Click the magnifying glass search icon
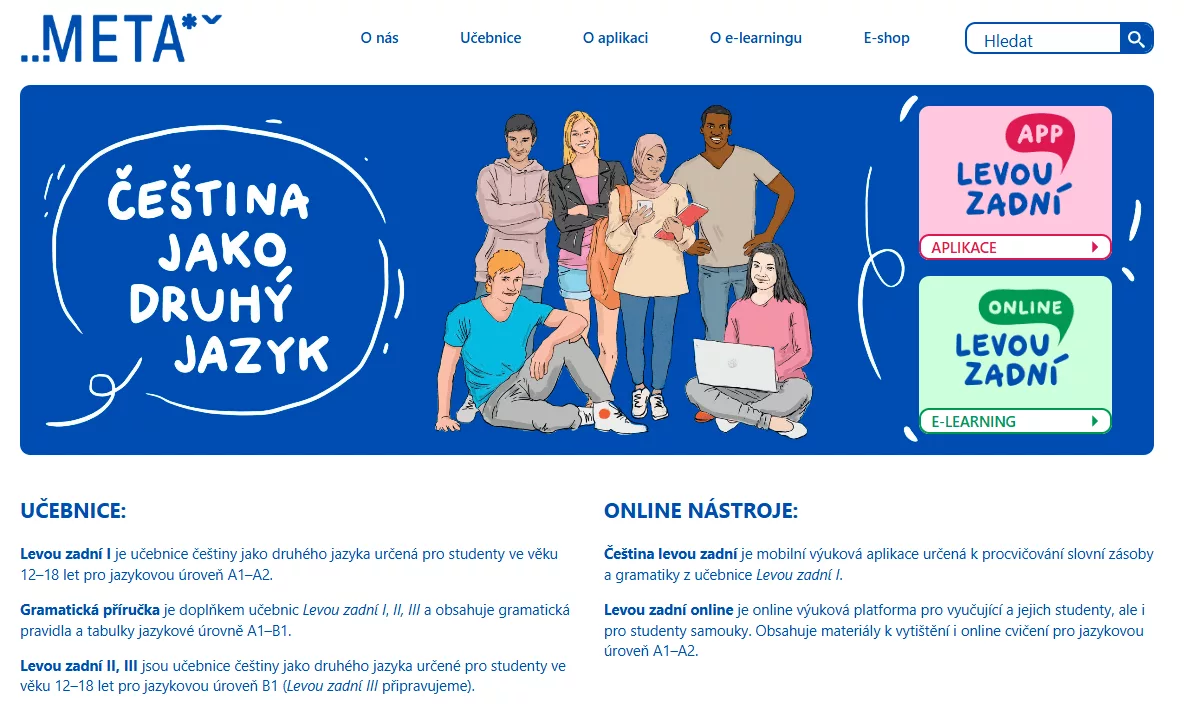1184x727 pixels. click(1136, 39)
